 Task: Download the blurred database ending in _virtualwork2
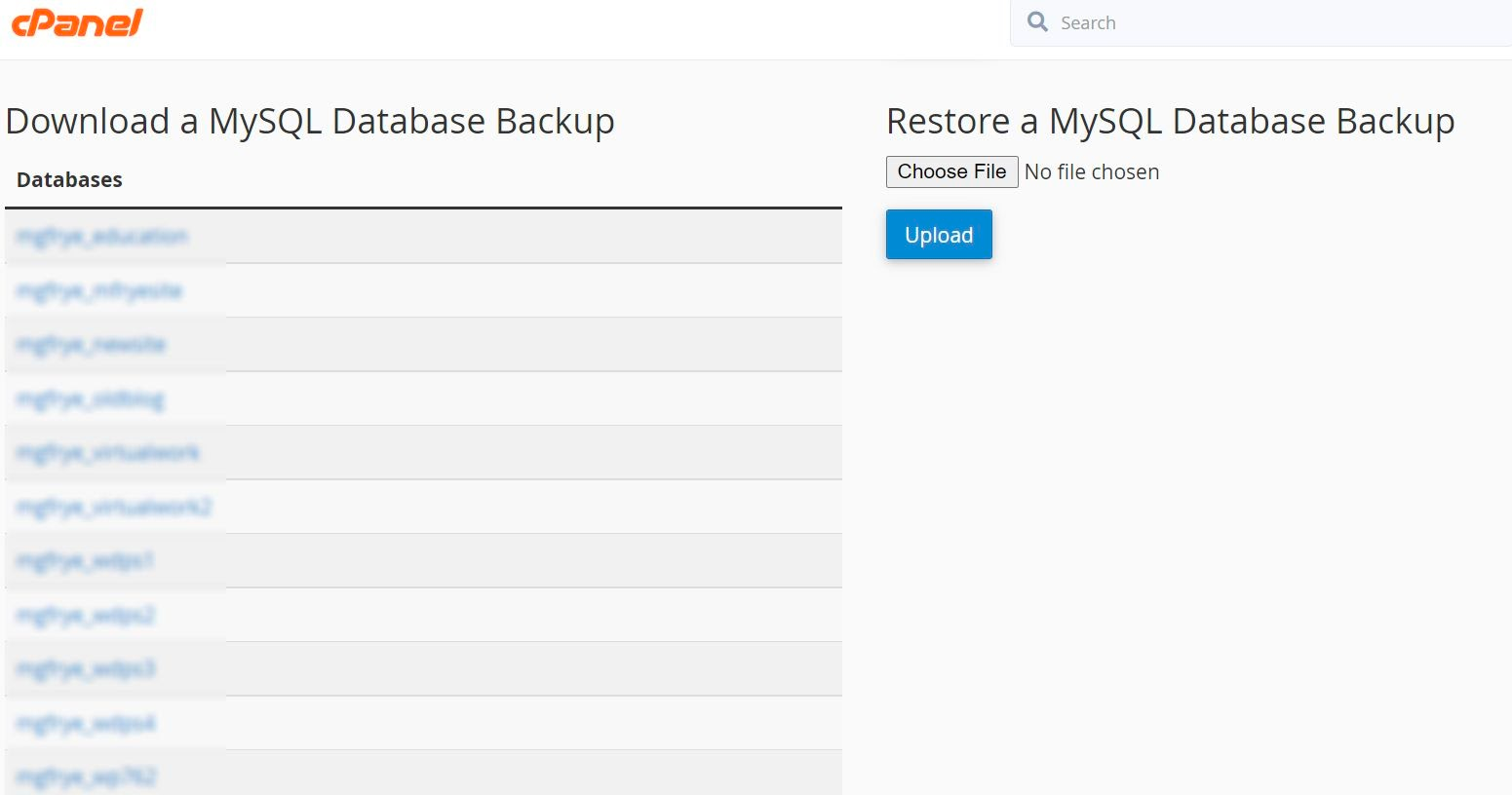pos(114,508)
